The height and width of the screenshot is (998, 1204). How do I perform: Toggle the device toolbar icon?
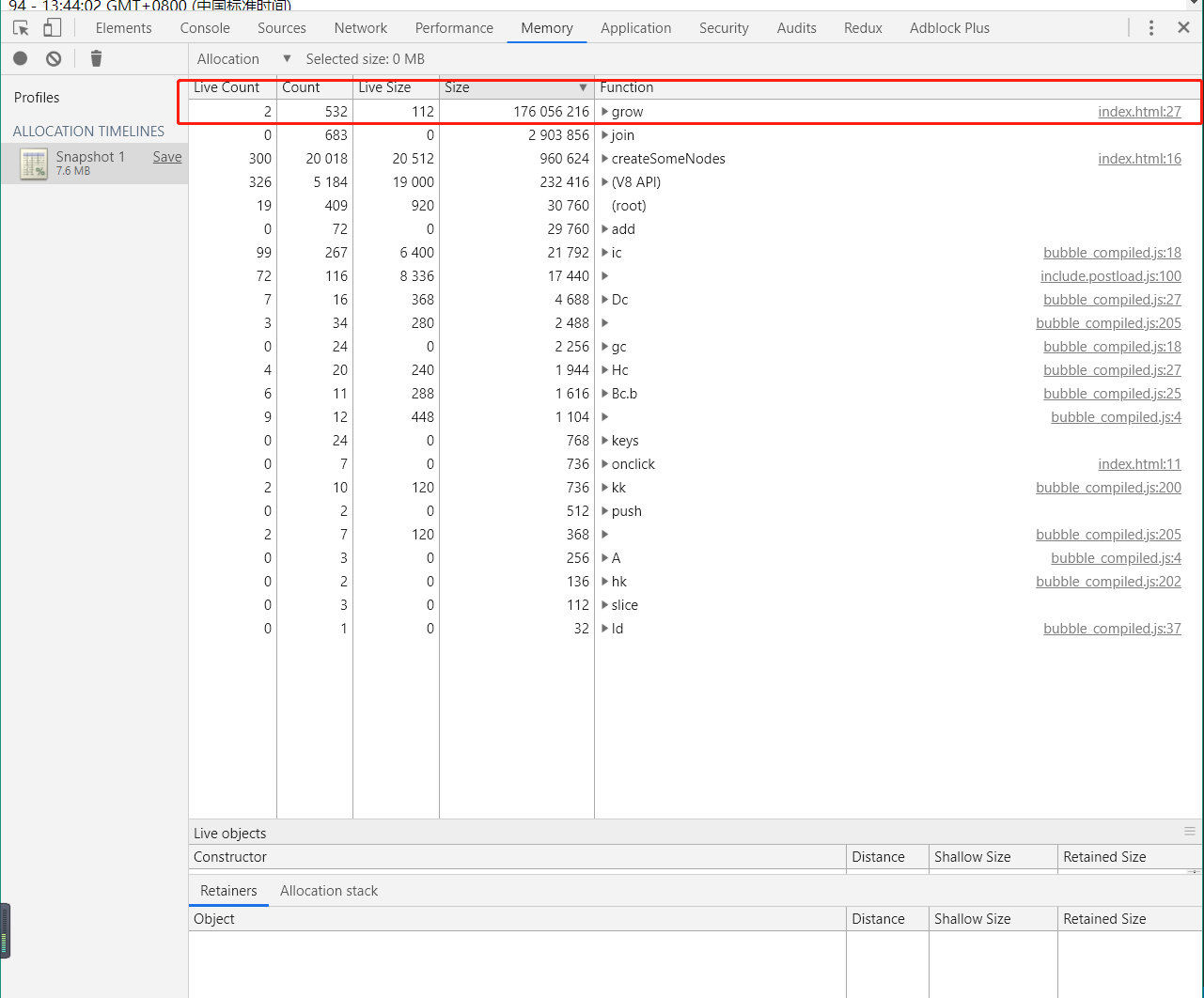click(53, 28)
